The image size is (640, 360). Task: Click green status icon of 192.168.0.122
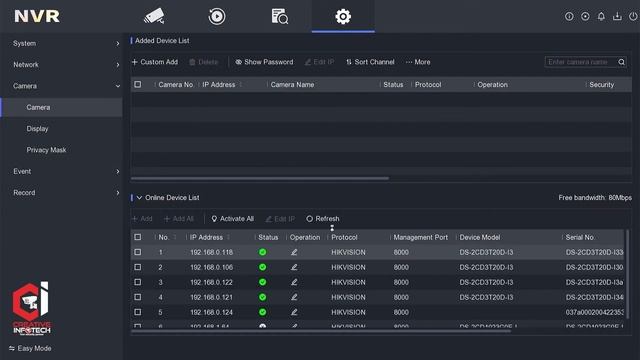pos(262,282)
